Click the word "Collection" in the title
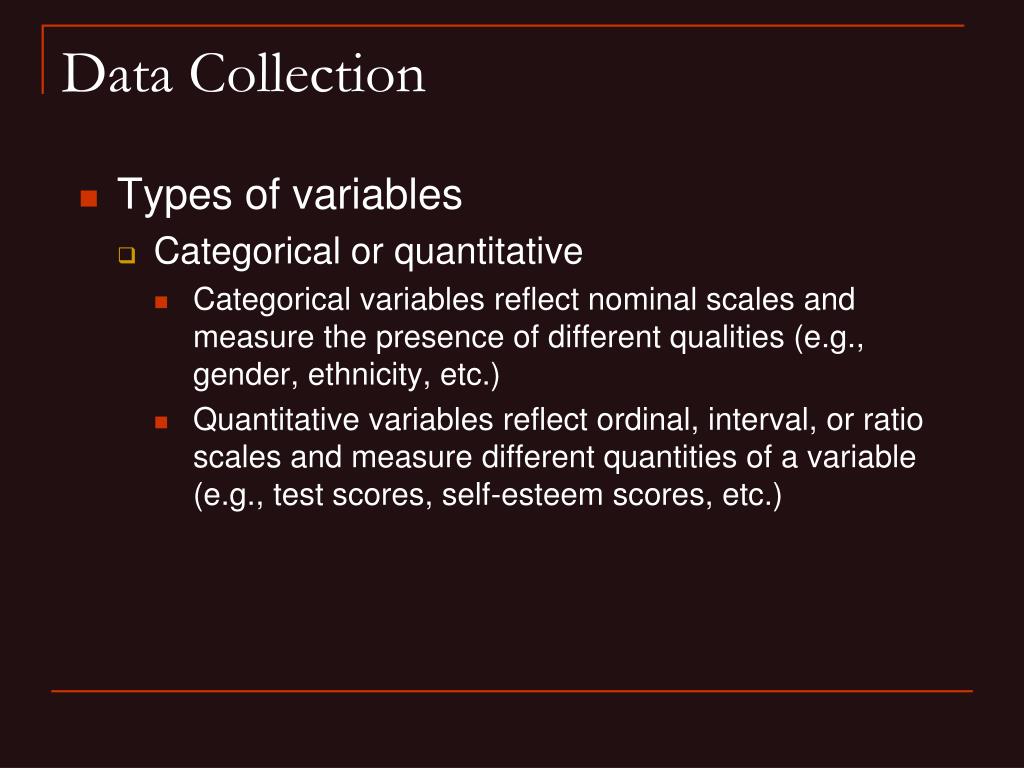The image size is (1024, 768). 308,73
